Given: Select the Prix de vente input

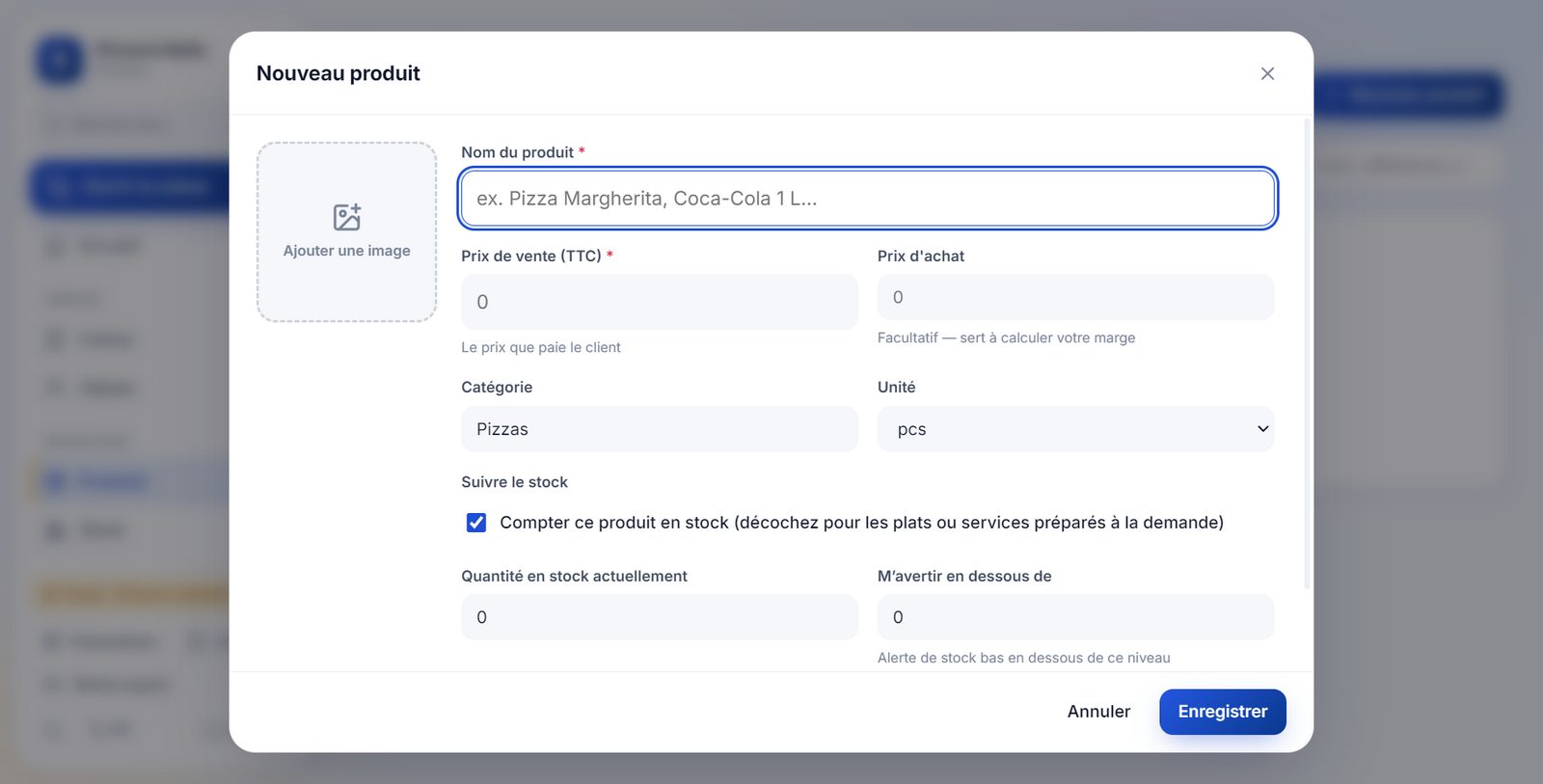Looking at the screenshot, I should pos(659,302).
